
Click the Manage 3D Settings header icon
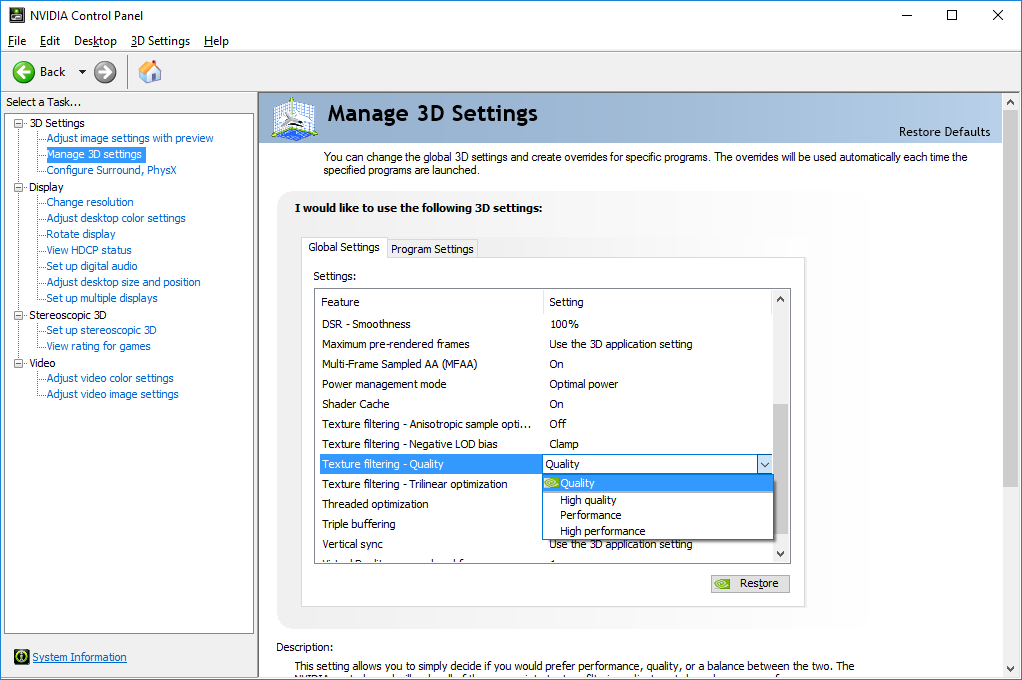coord(295,118)
